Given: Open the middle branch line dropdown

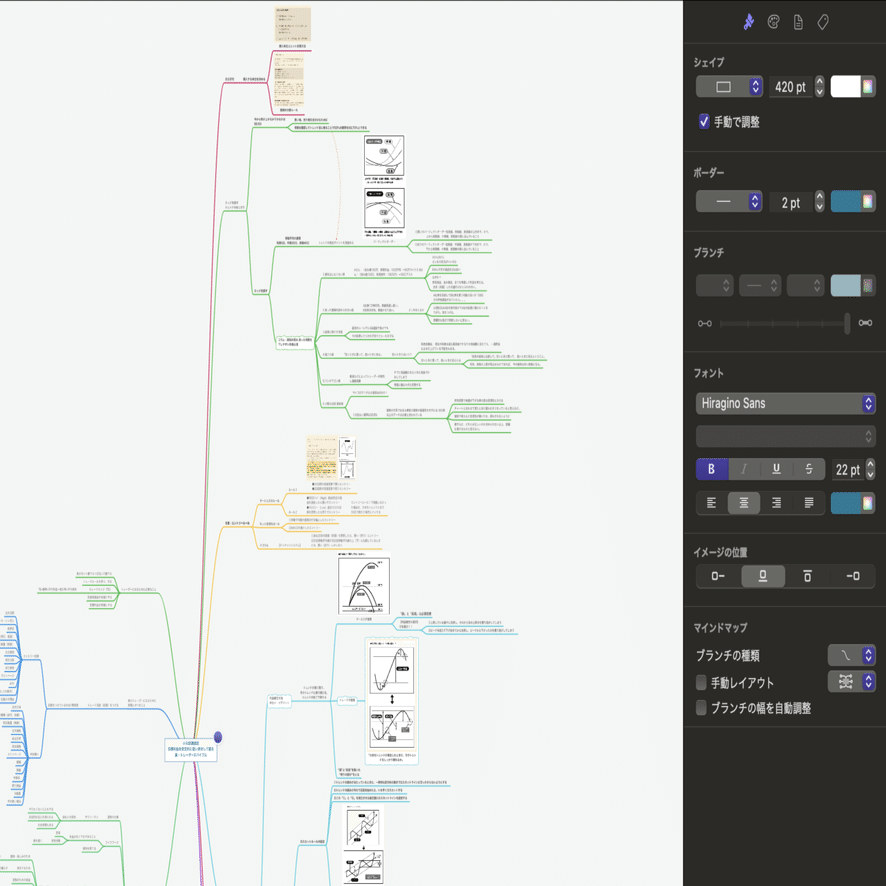Looking at the screenshot, I should [759, 285].
